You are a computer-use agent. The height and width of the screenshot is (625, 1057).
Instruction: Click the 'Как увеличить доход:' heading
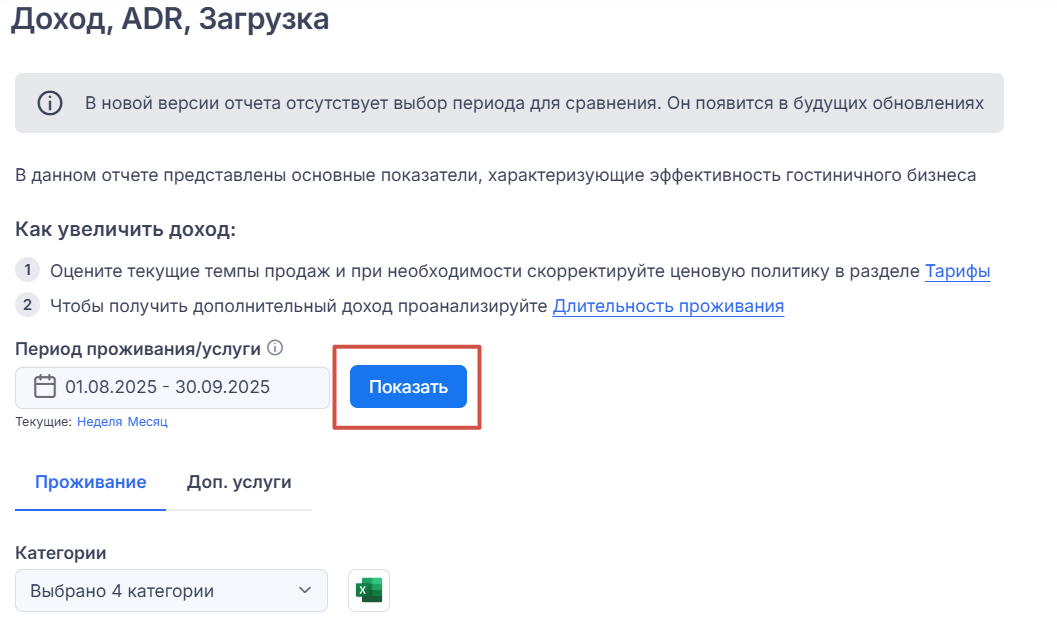click(125, 229)
